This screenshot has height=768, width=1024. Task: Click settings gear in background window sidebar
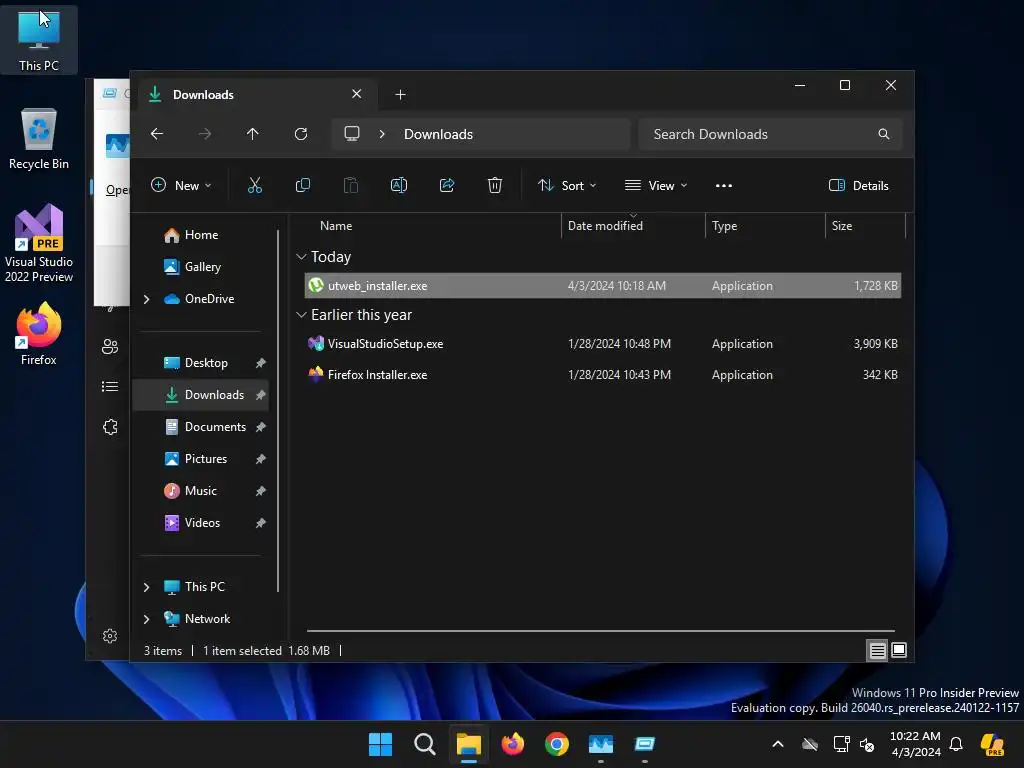click(110, 636)
